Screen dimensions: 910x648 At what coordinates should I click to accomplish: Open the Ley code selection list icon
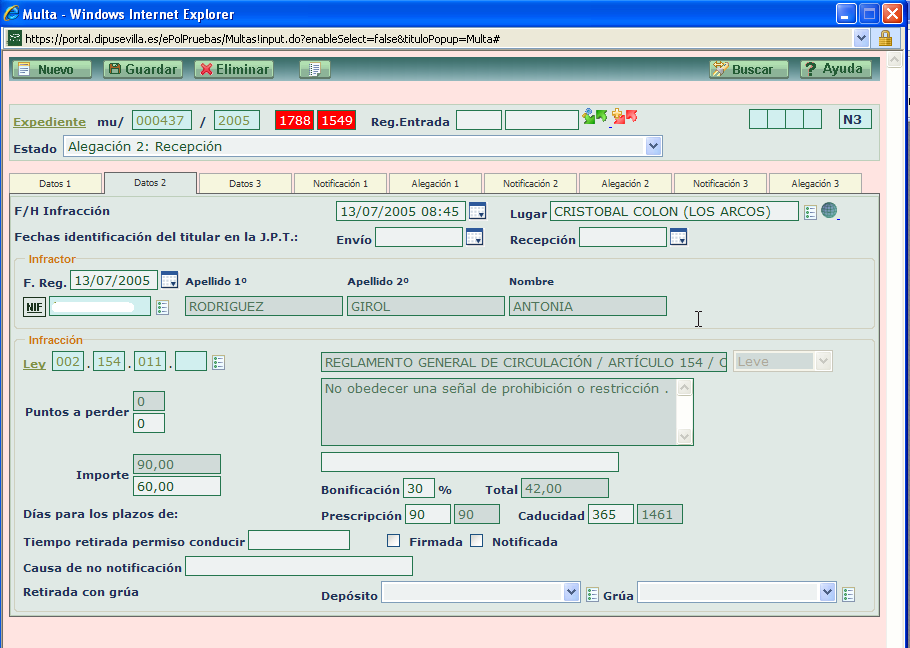pyautogui.click(x=218, y=362)
